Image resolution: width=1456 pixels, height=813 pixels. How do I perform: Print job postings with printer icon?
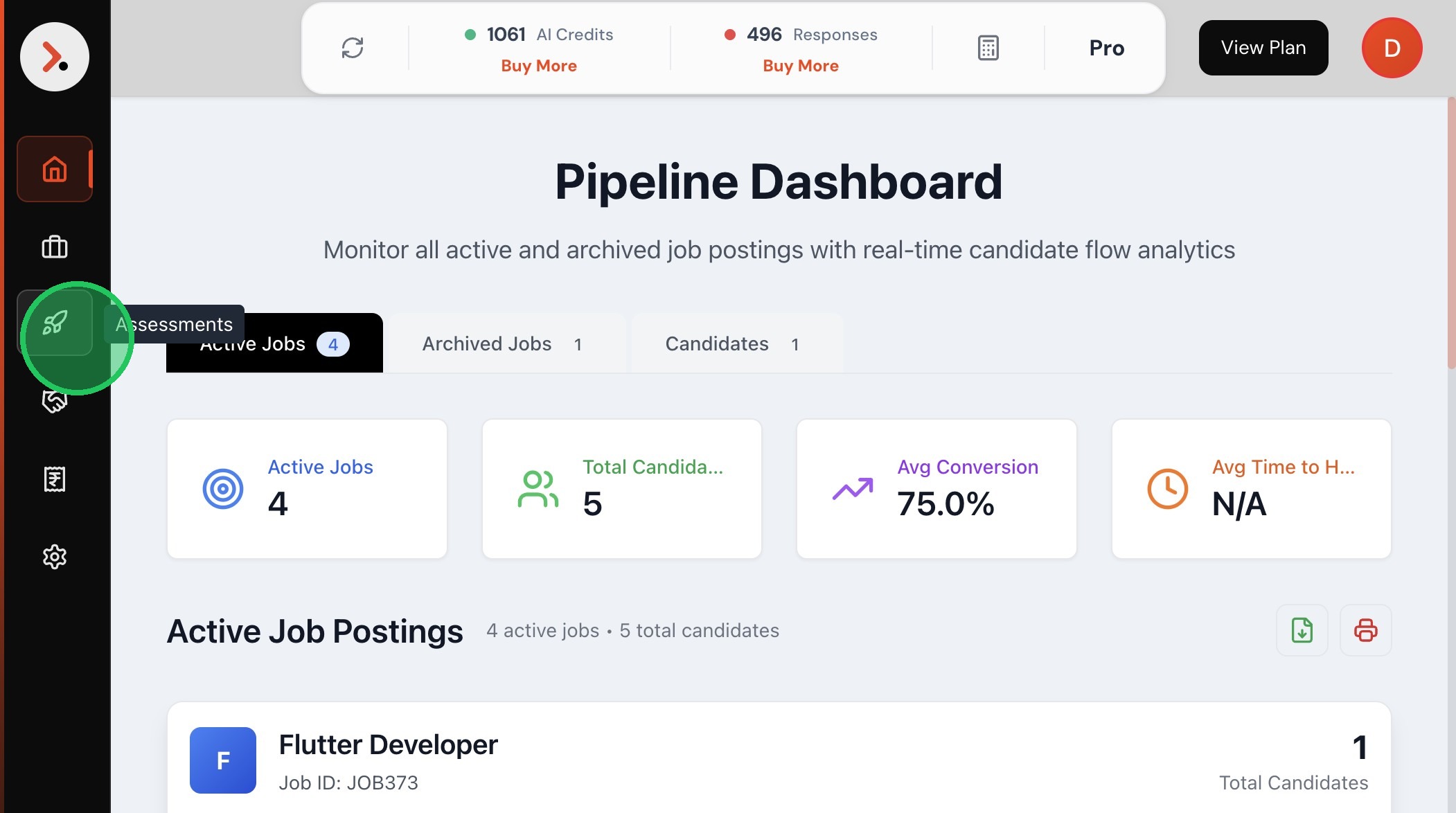tap(1365, 630)
